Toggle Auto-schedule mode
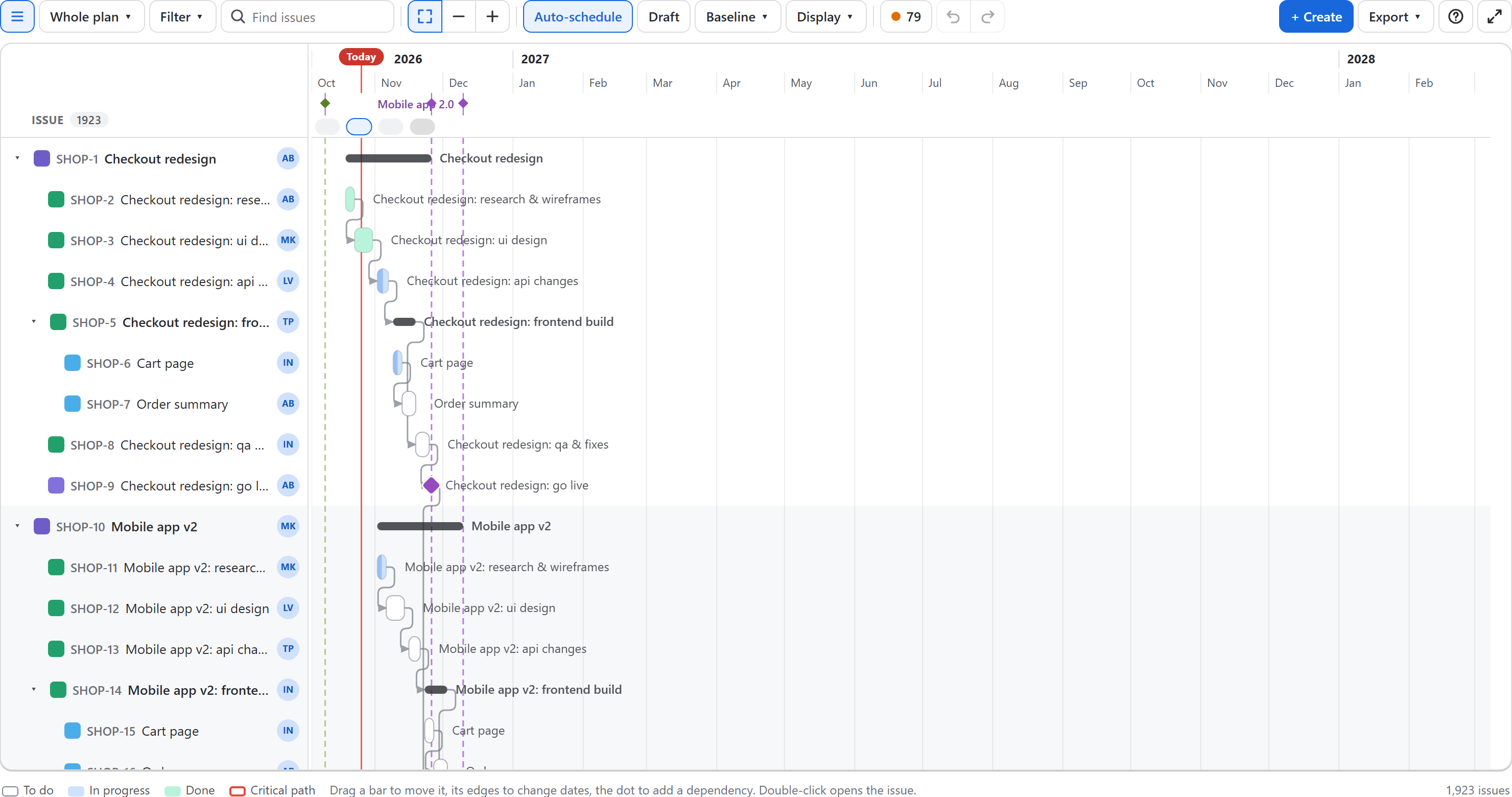This screenshot has width=1512, height=797. (578, 16)
